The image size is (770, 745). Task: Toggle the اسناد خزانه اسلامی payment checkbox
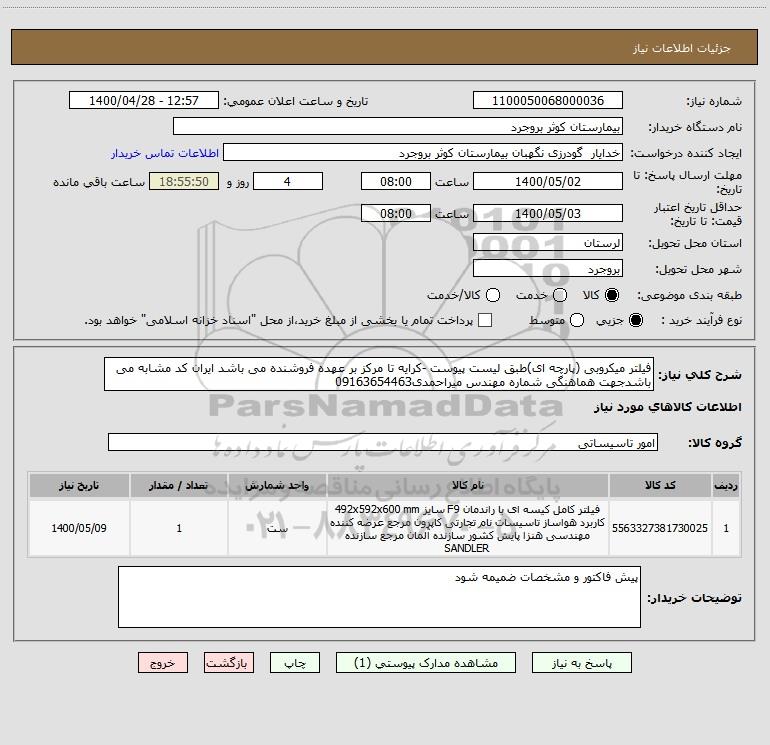click(485, 320)
